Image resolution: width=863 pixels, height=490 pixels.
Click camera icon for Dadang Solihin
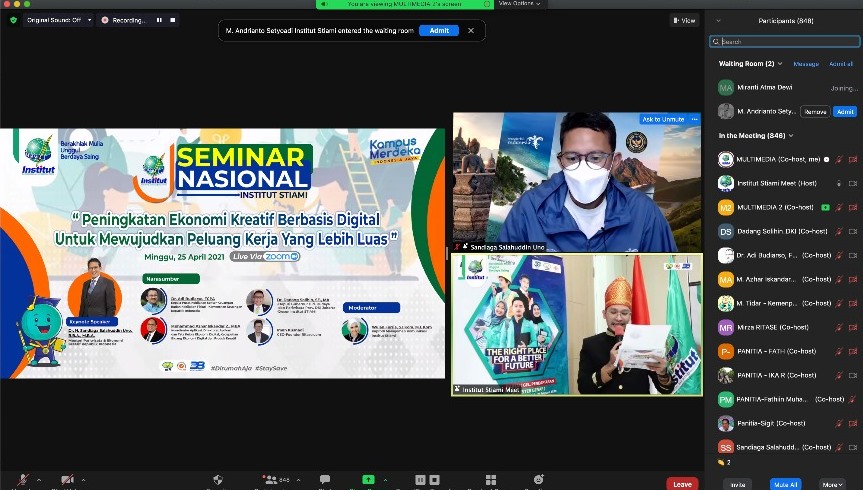coord(853,231)
